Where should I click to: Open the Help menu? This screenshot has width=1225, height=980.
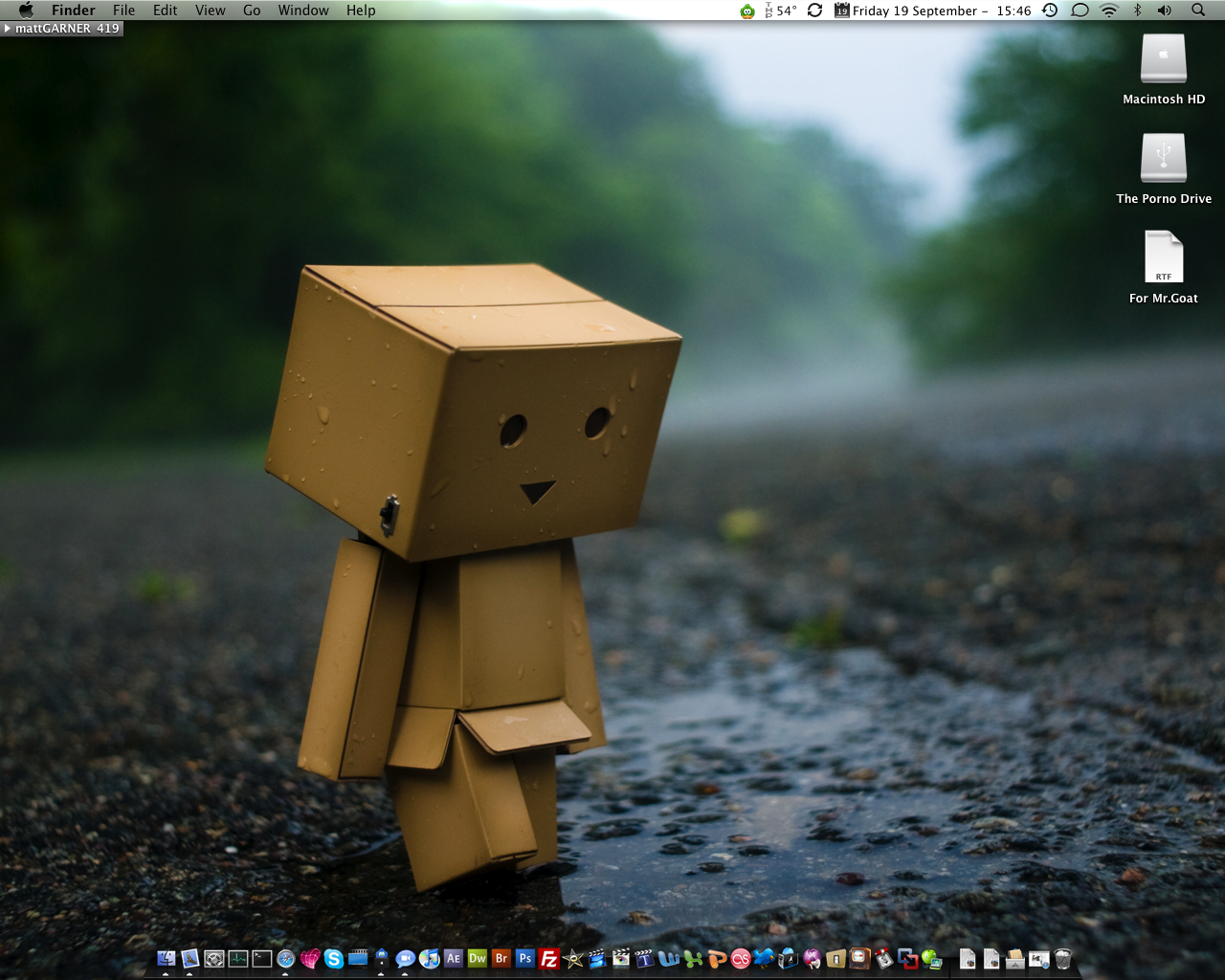click(361, 11)
